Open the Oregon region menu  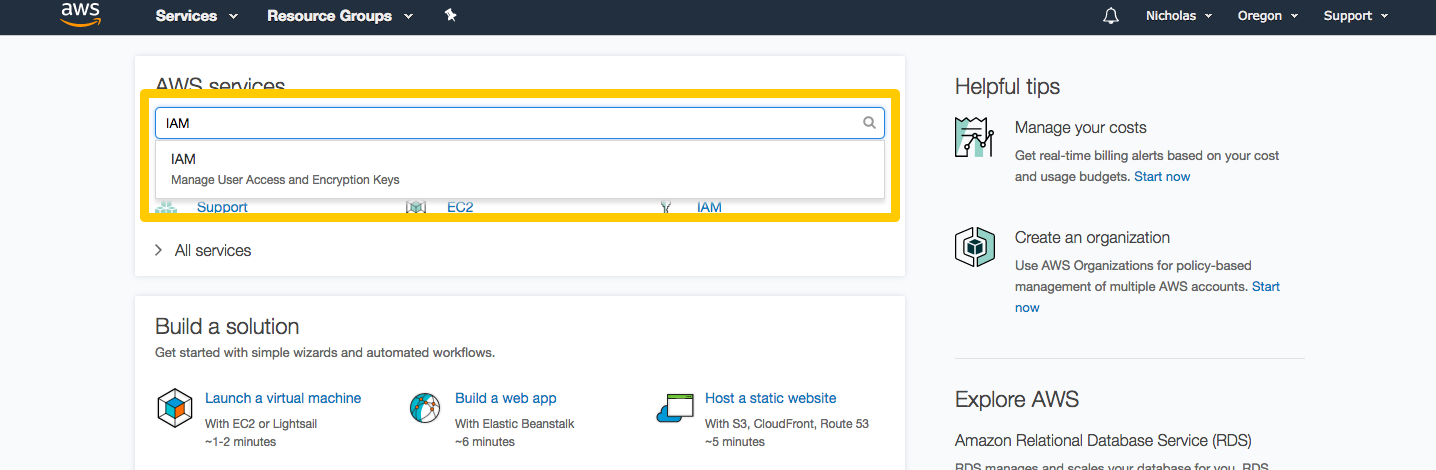1266,16
